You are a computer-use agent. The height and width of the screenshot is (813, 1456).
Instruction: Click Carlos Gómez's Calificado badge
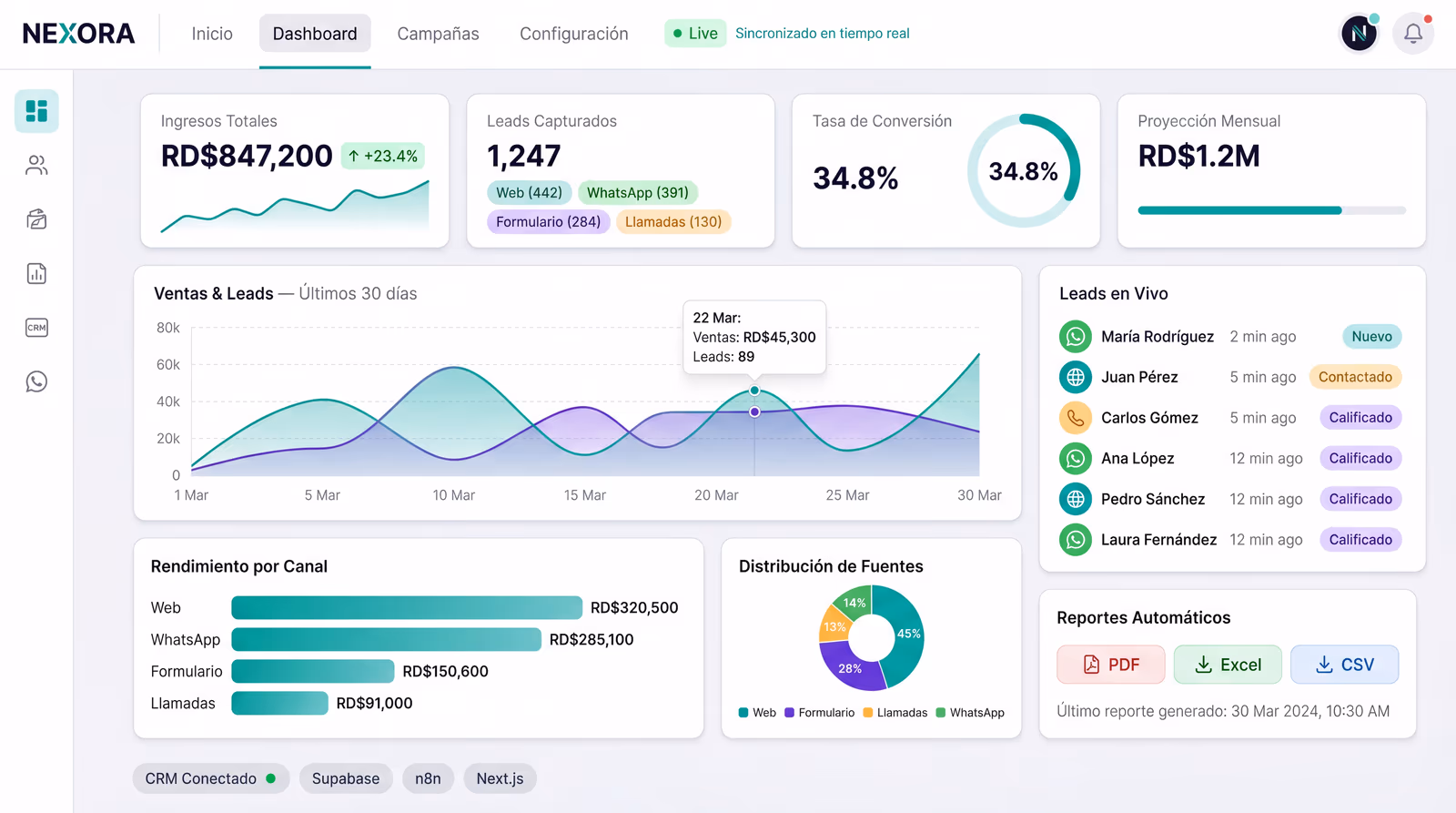click(x=1360, y=418)
